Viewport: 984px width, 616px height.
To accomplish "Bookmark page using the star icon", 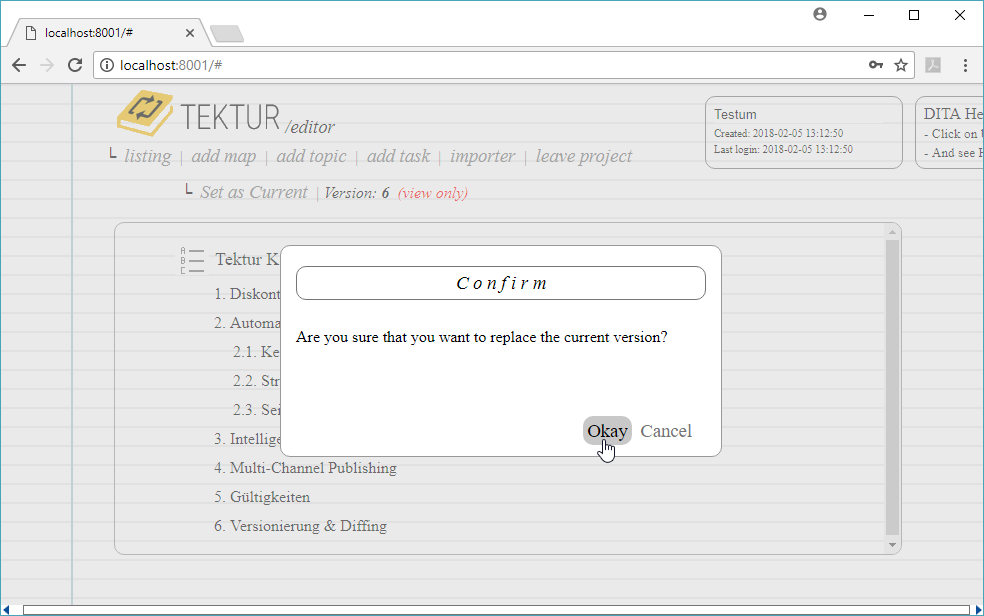I will 900,65.
